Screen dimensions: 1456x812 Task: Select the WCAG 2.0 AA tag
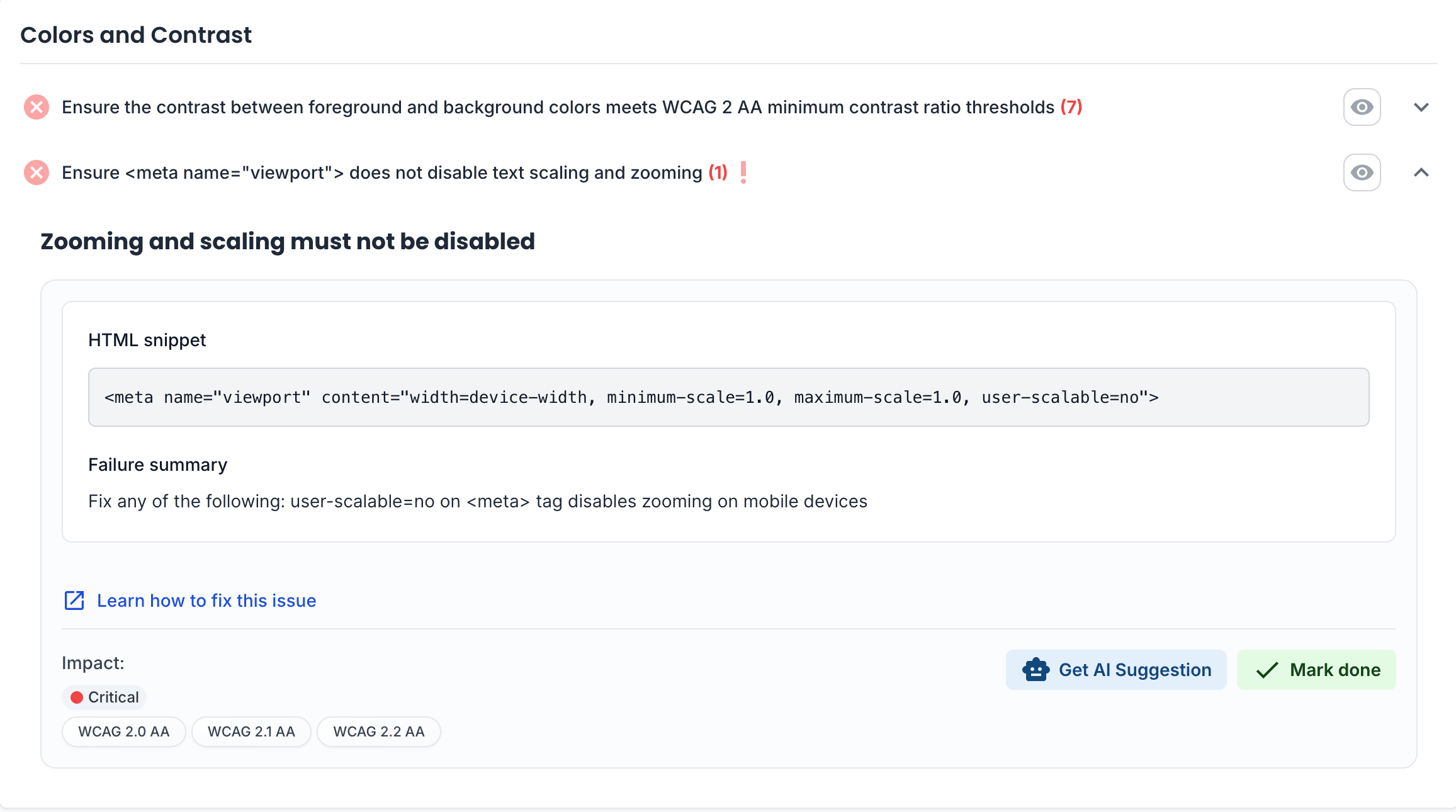coord(123,731)
